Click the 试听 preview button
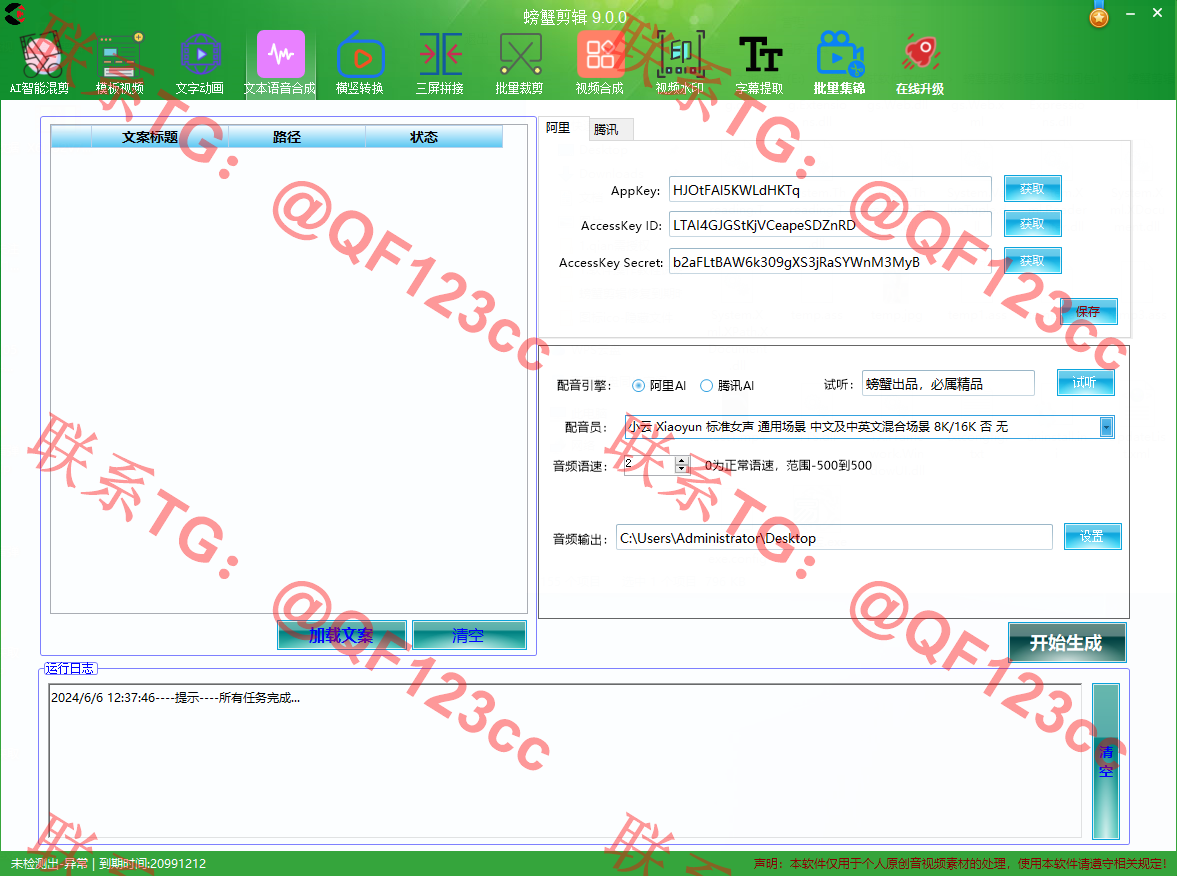 (1085, 383)
